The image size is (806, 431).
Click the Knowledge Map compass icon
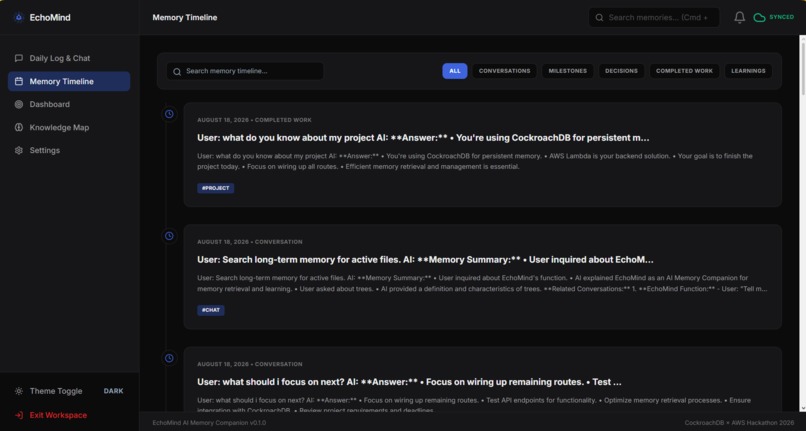coord(19,127)
